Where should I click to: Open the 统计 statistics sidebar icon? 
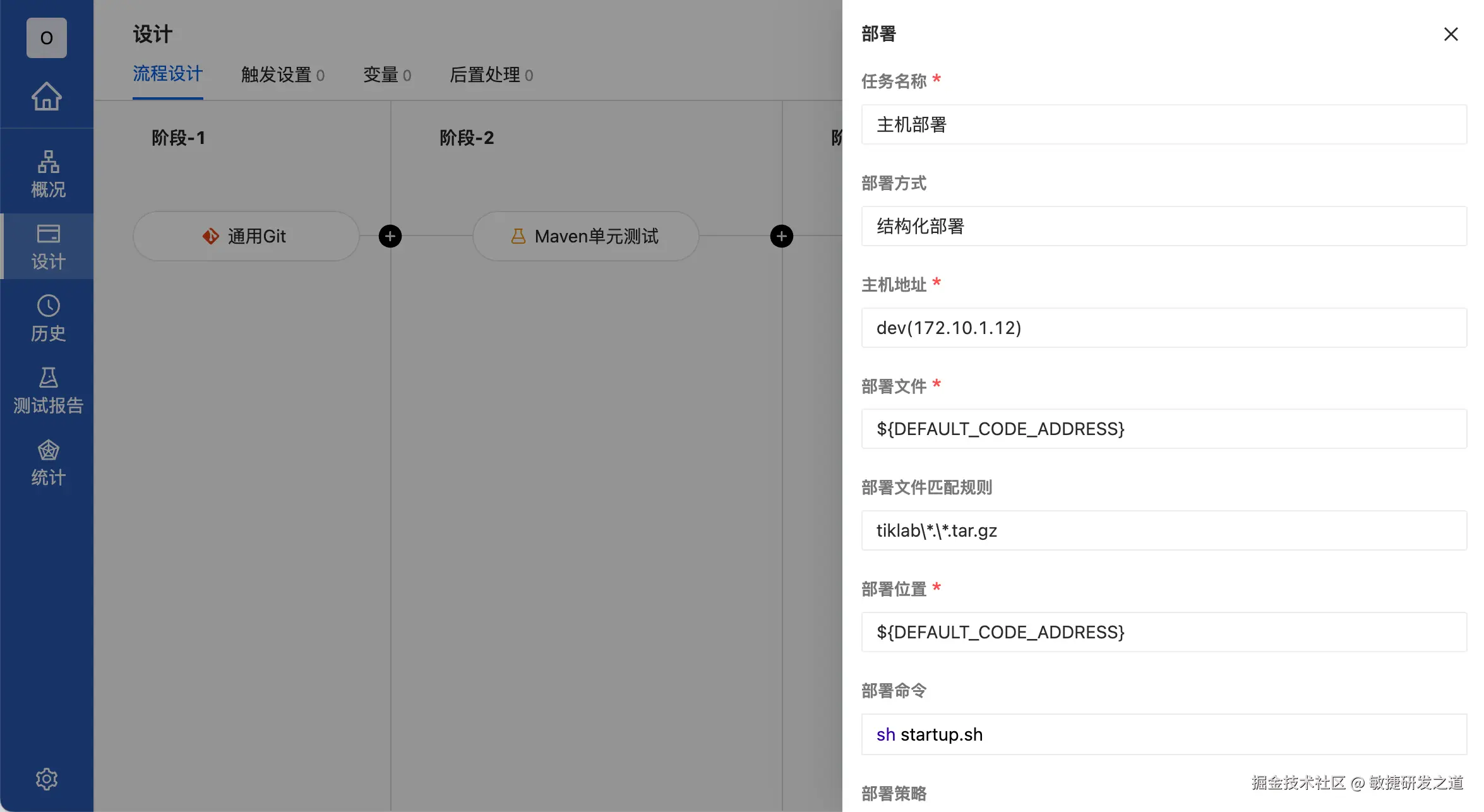(48, 462)
